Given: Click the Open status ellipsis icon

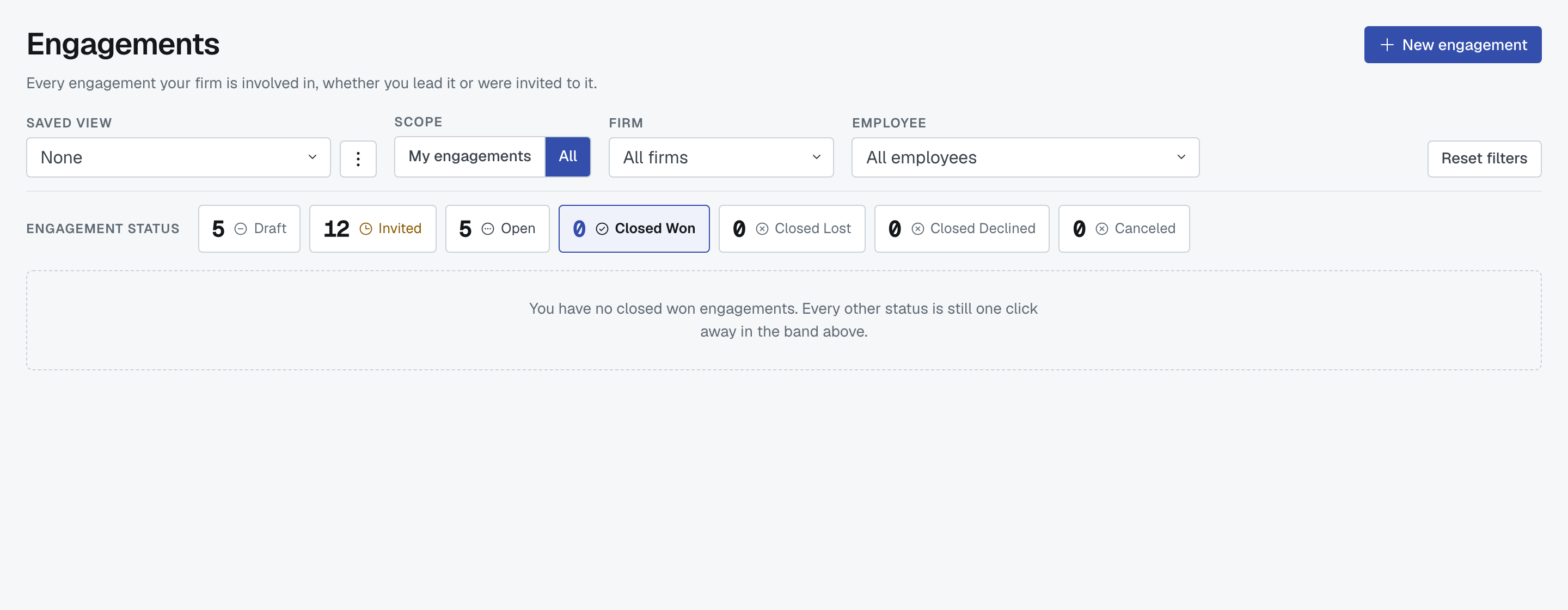Looking at the screenshot, I should (x=488, y=229).
